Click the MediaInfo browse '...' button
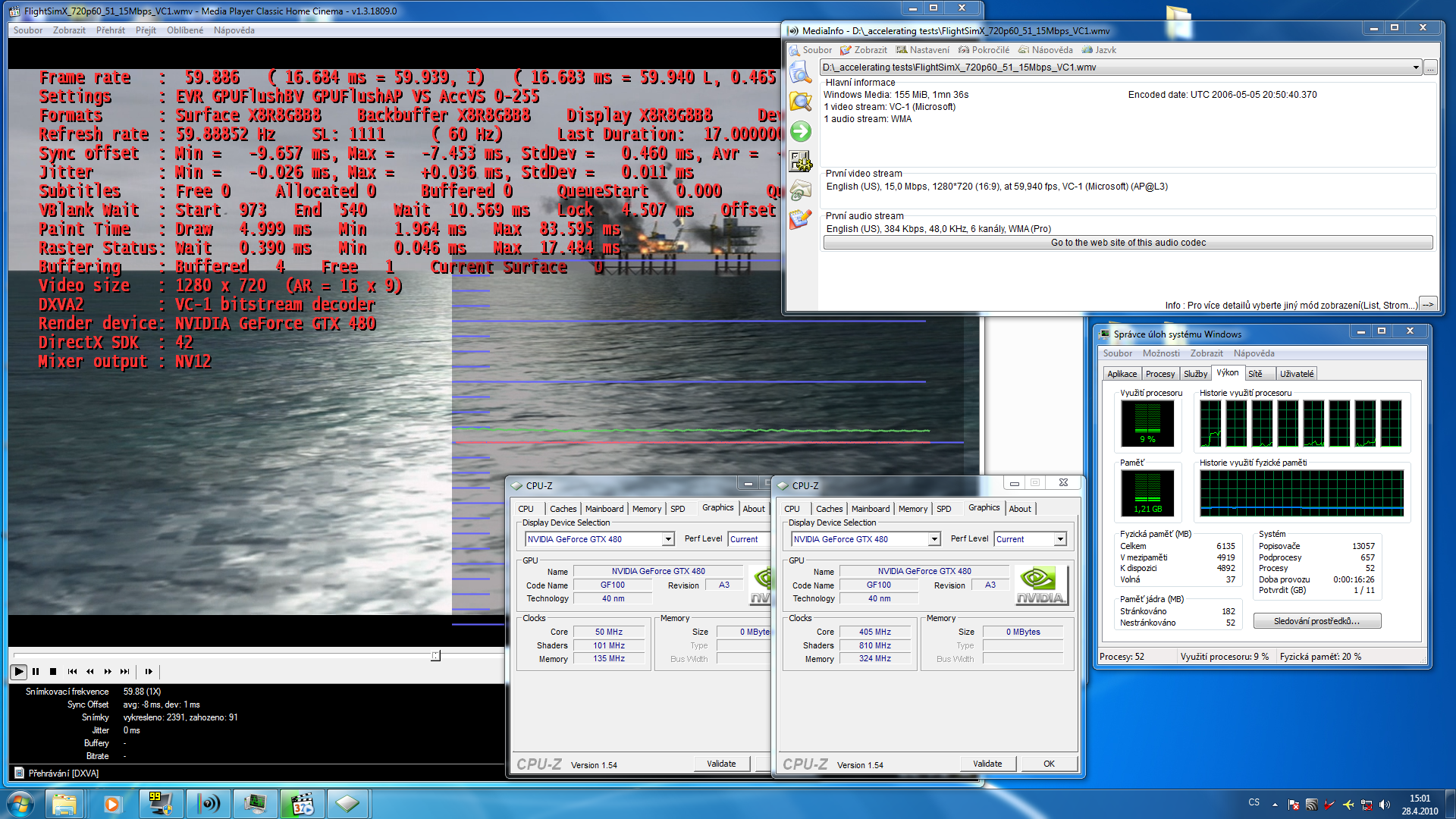1456x819 pixels. pyautogui.click(x=1430, y=67)
